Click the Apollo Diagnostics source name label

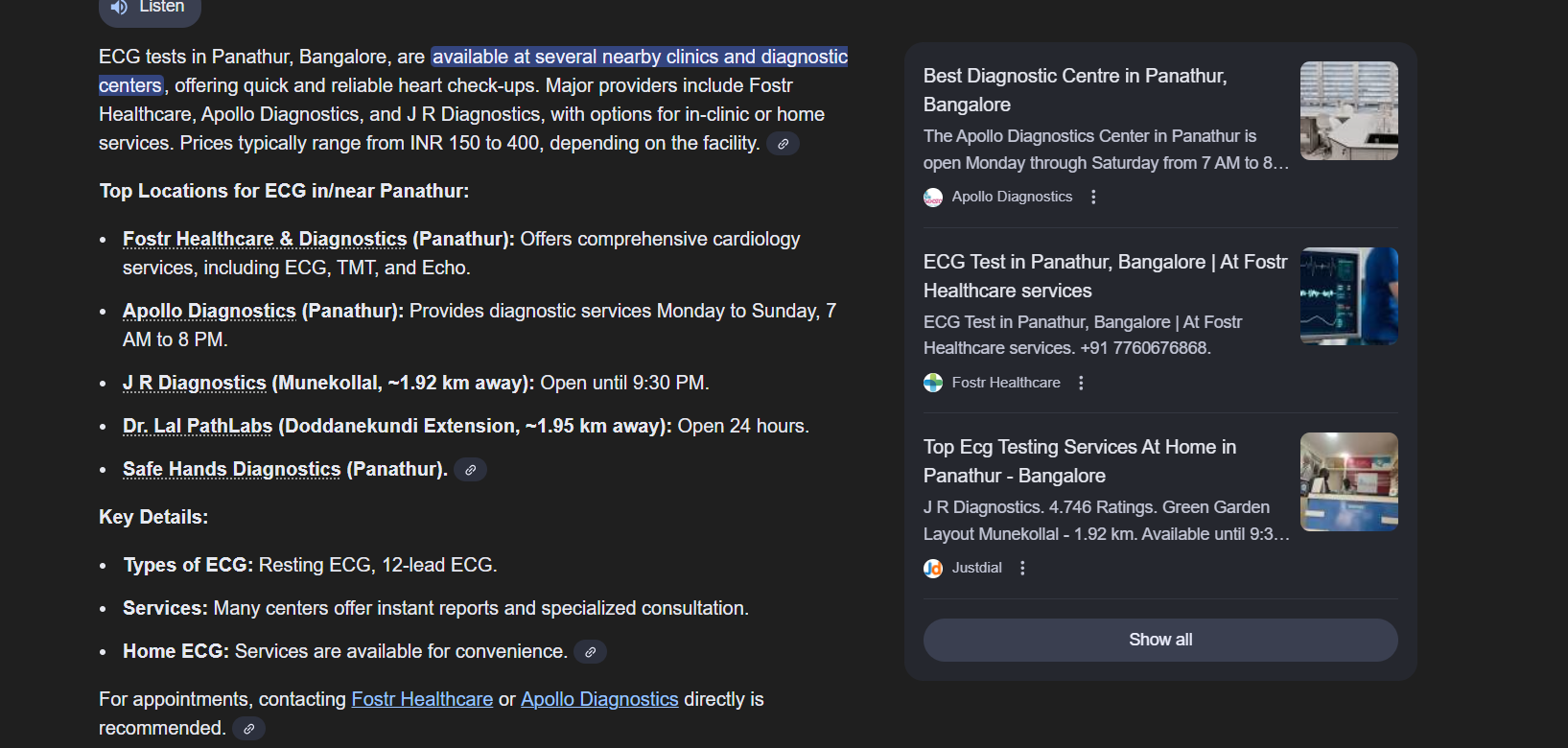pos(1012,197)
